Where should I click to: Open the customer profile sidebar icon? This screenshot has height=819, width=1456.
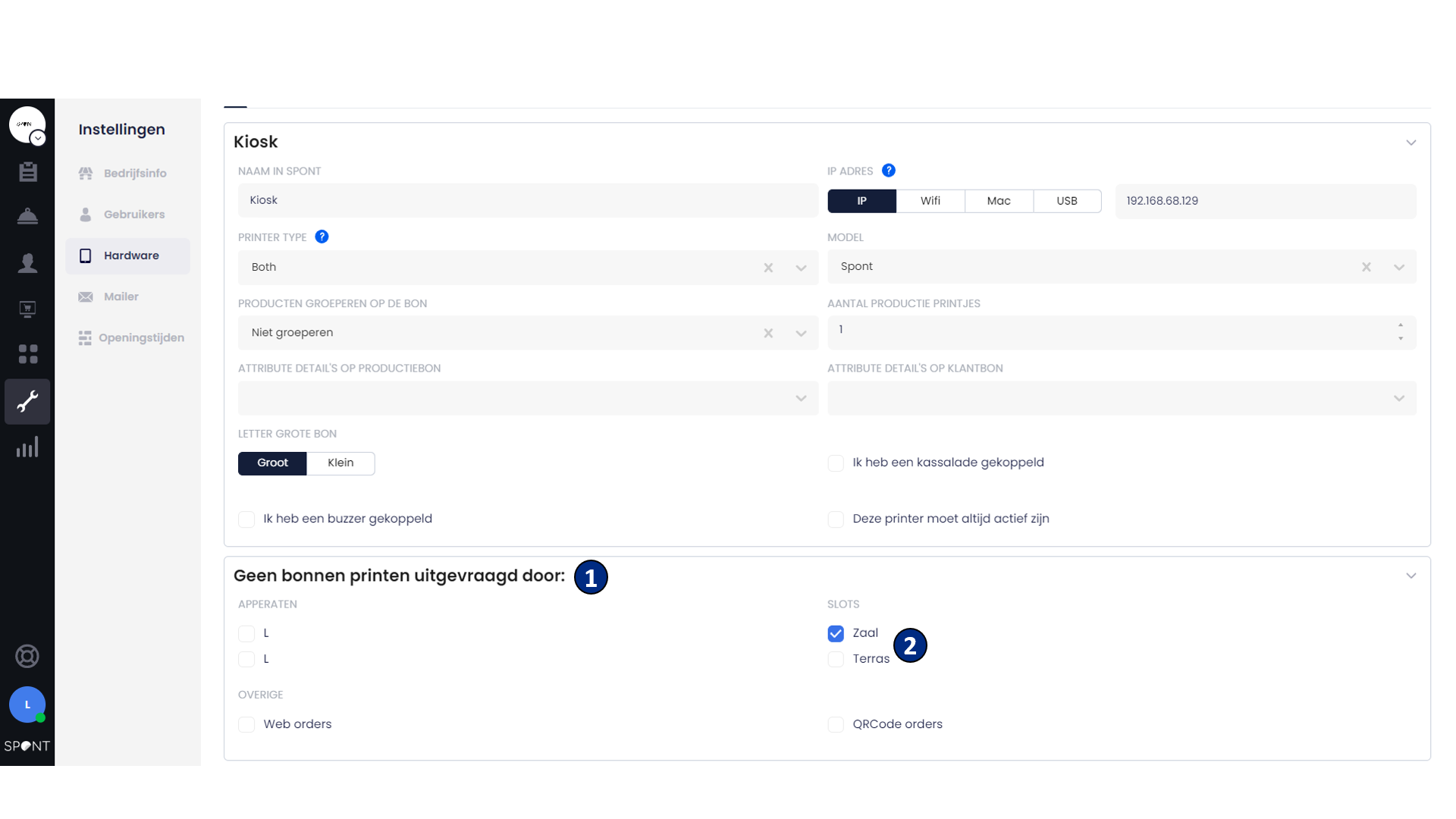coord(27,263)
